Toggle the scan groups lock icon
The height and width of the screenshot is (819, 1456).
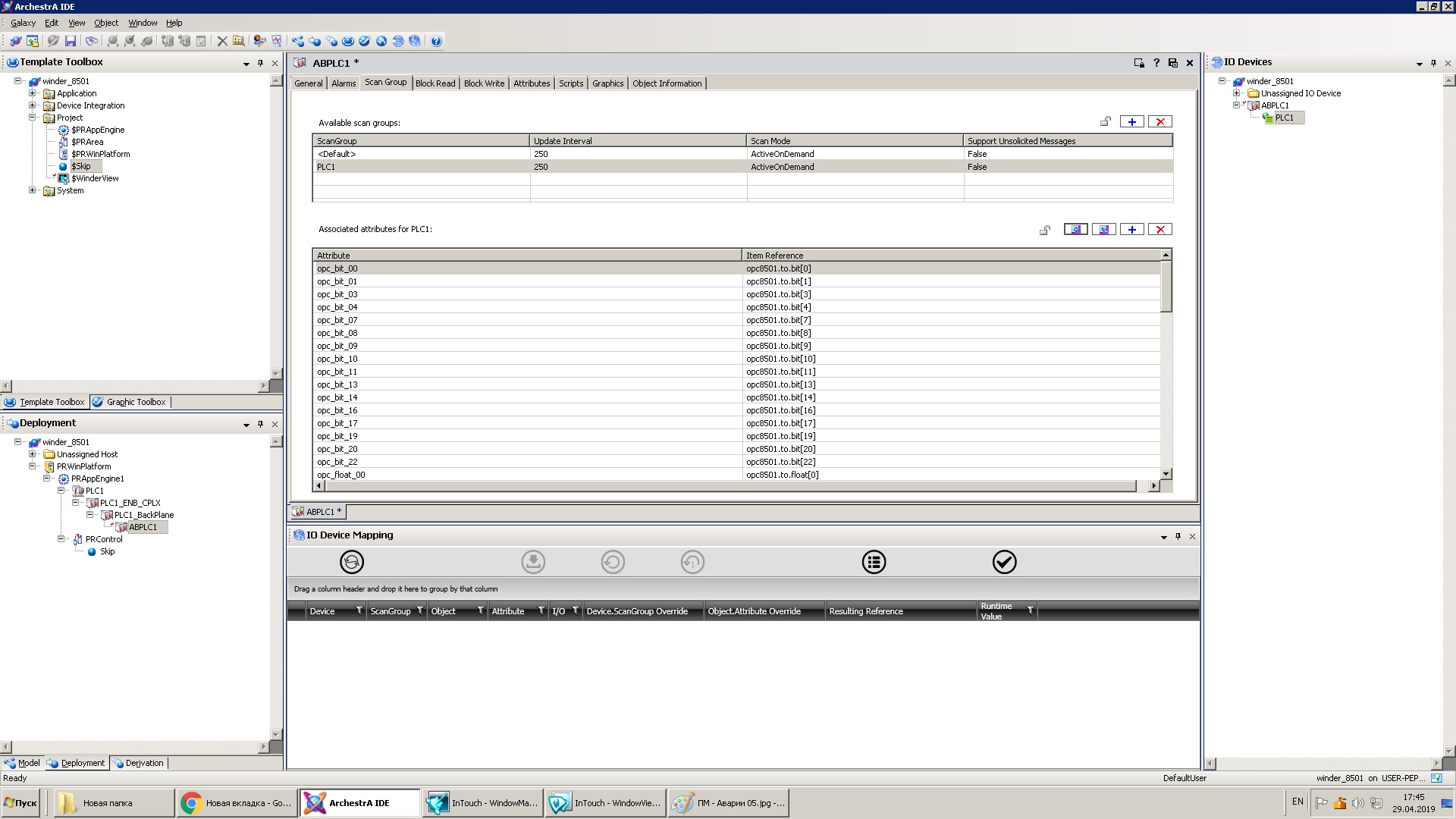[1106, 122]
